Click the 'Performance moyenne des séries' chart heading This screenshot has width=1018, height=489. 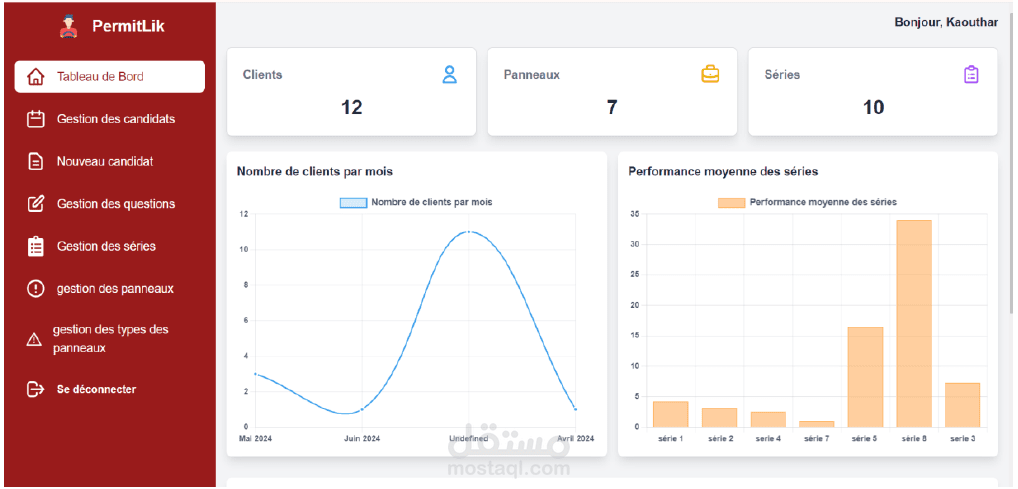point(723,171)
